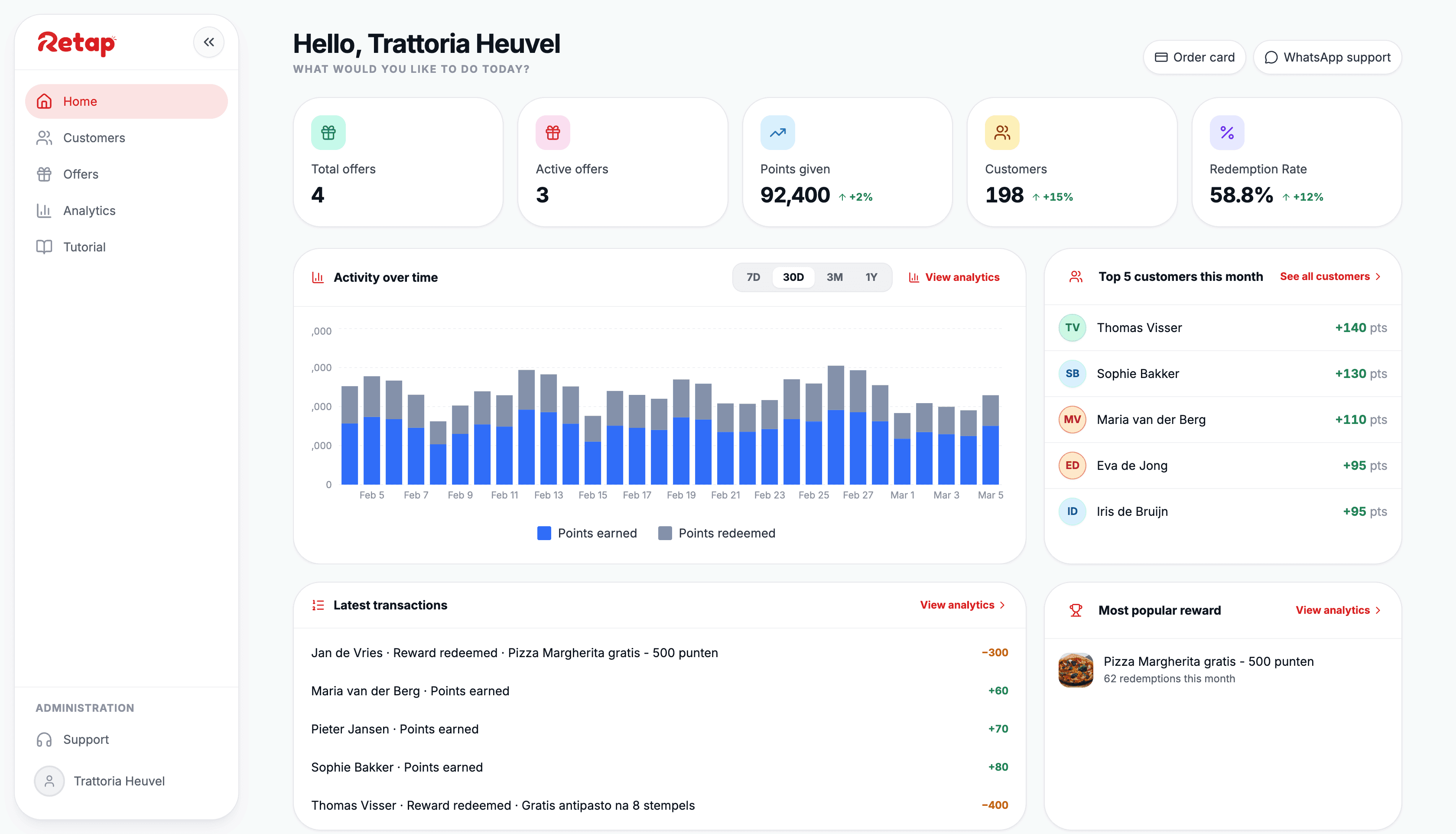Toggle the Points earned legend swatch
This screenshot has height=834, width=1456.
tap(544, 533)
